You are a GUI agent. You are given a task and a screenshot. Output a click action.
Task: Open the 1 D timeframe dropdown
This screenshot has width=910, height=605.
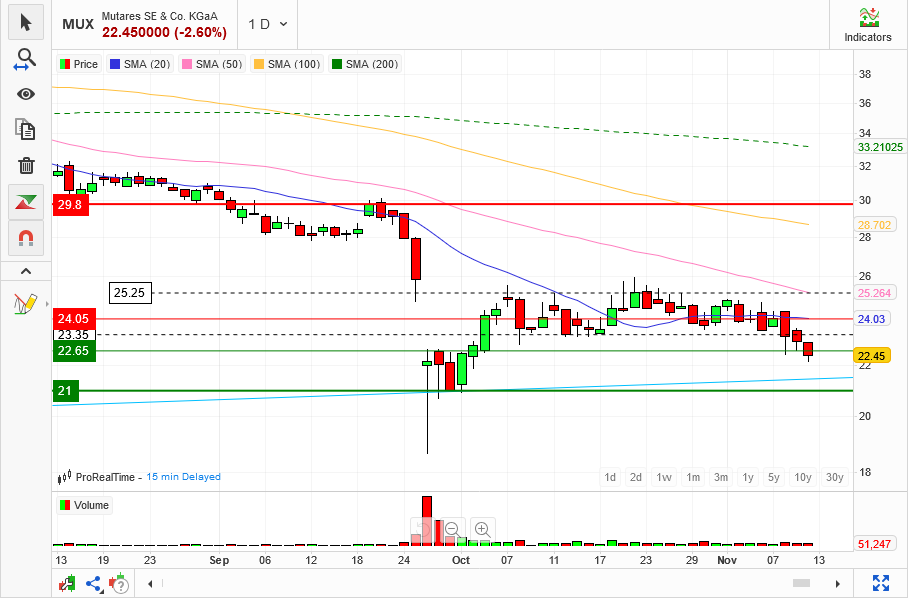click(268, 24)
